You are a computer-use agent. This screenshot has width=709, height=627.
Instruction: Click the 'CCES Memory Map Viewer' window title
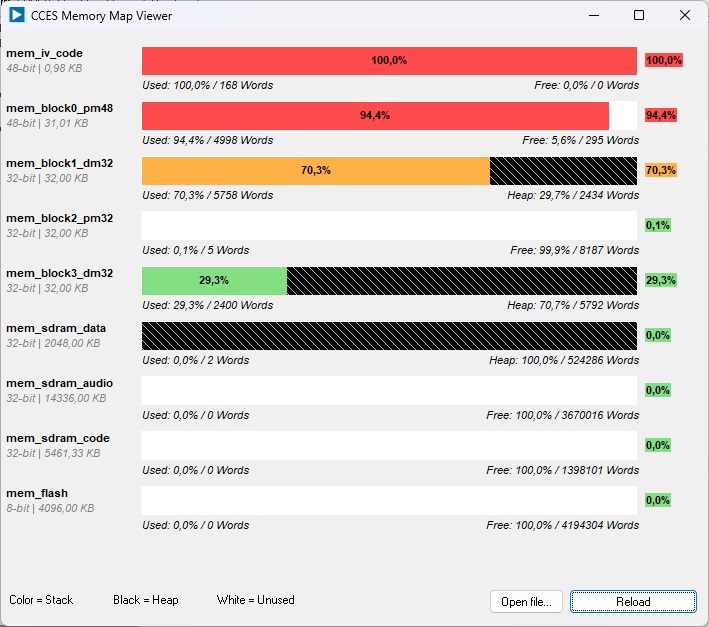pyautogui.click(x=101, y=16)
